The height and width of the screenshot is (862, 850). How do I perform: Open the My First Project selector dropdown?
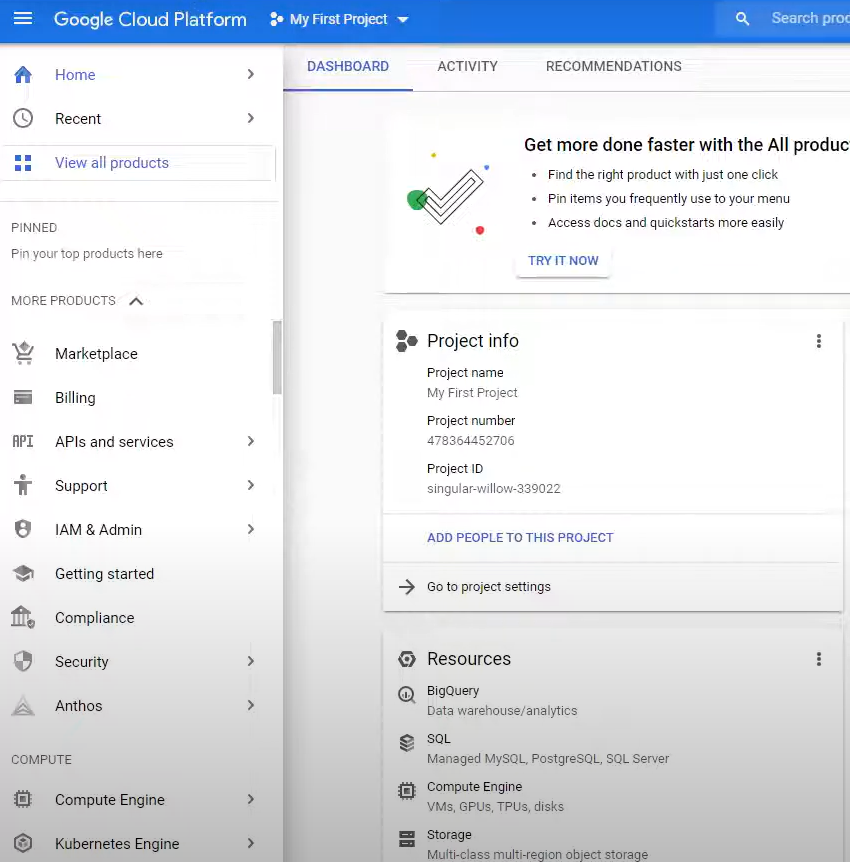click(340, 20)
